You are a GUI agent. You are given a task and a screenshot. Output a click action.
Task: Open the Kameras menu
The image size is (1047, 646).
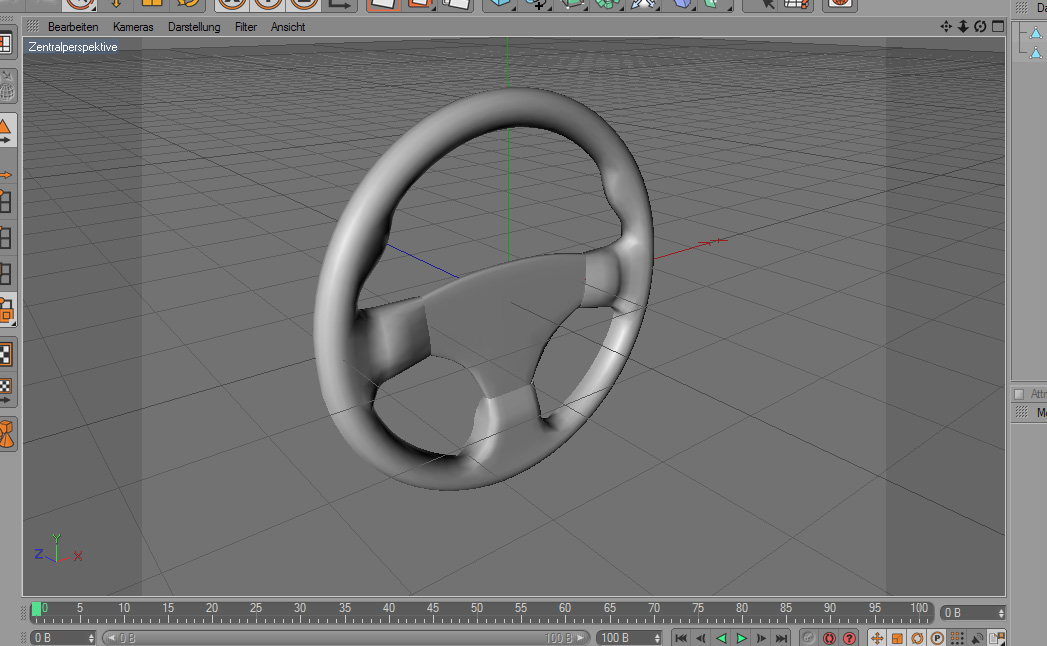coord(133,27)
